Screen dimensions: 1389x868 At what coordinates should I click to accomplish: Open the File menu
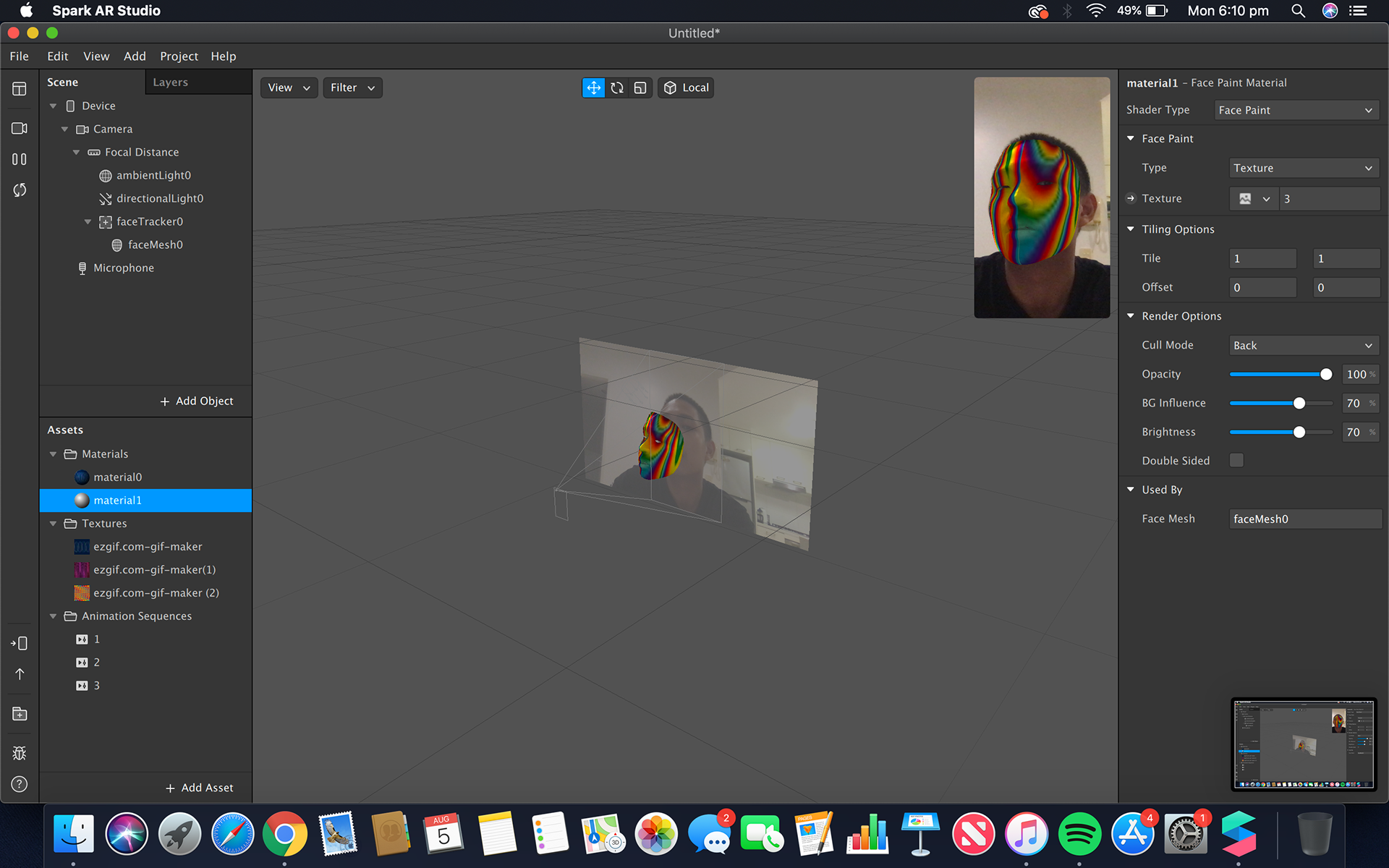tap(20, 56)
